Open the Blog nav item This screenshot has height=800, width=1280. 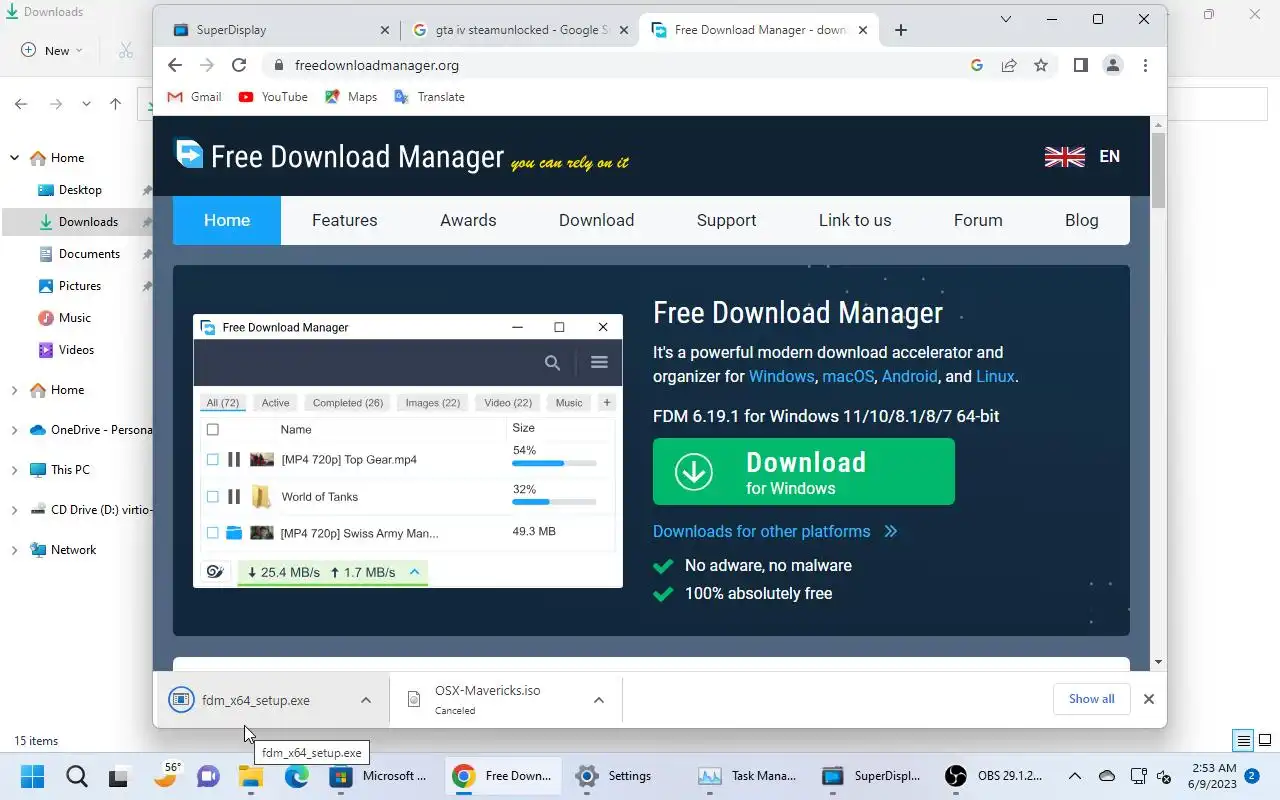1081,220
